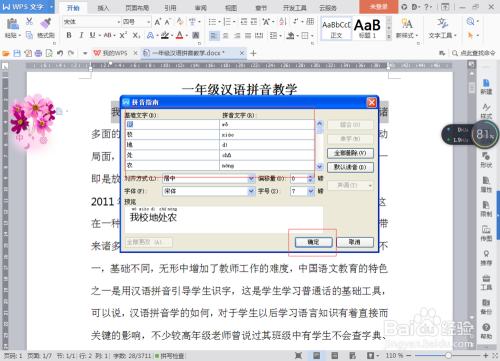
Task: Expand the highlight color dropdown arrow
Action: tap(172, 35)
